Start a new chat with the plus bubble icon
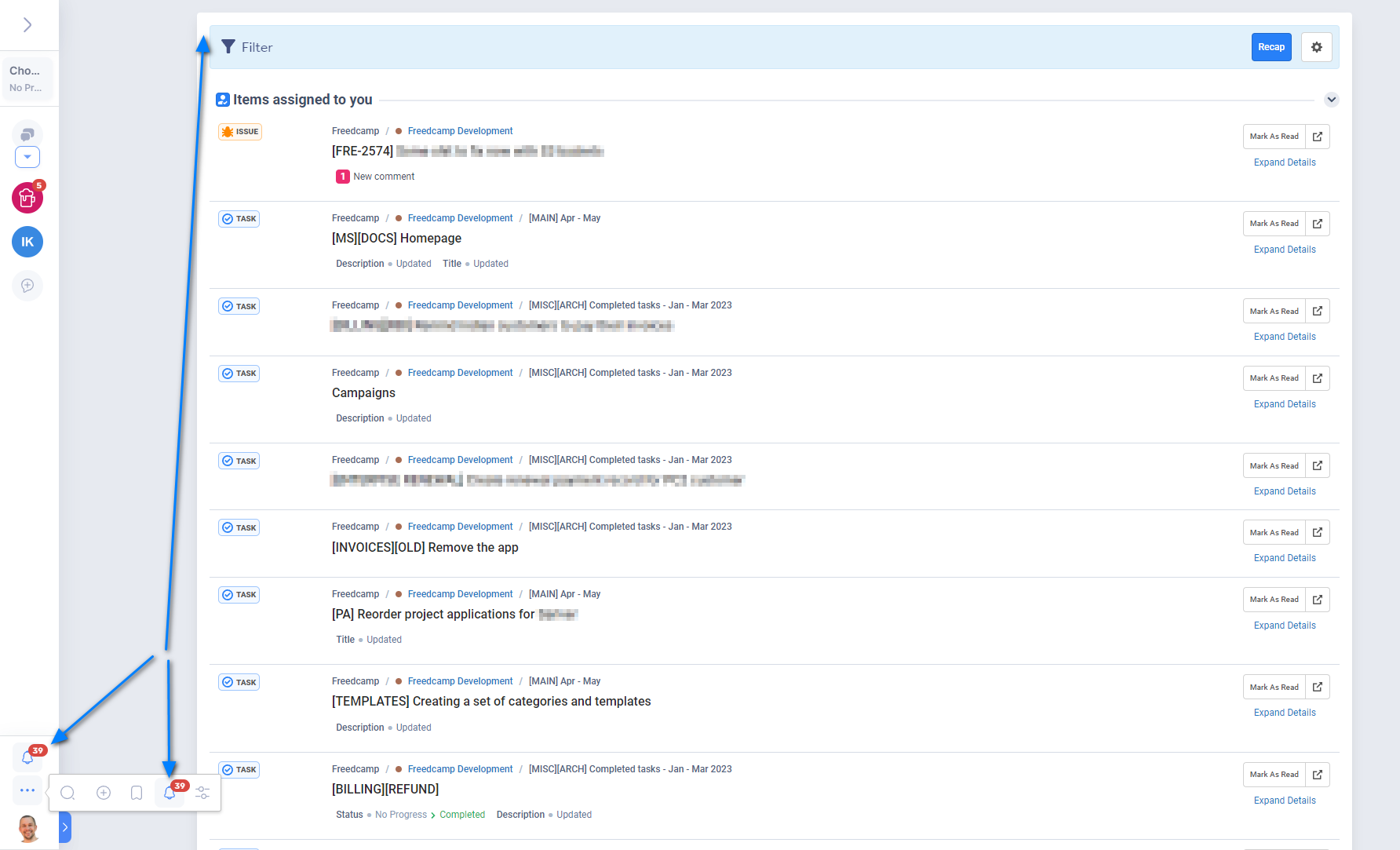 point(27,286)
